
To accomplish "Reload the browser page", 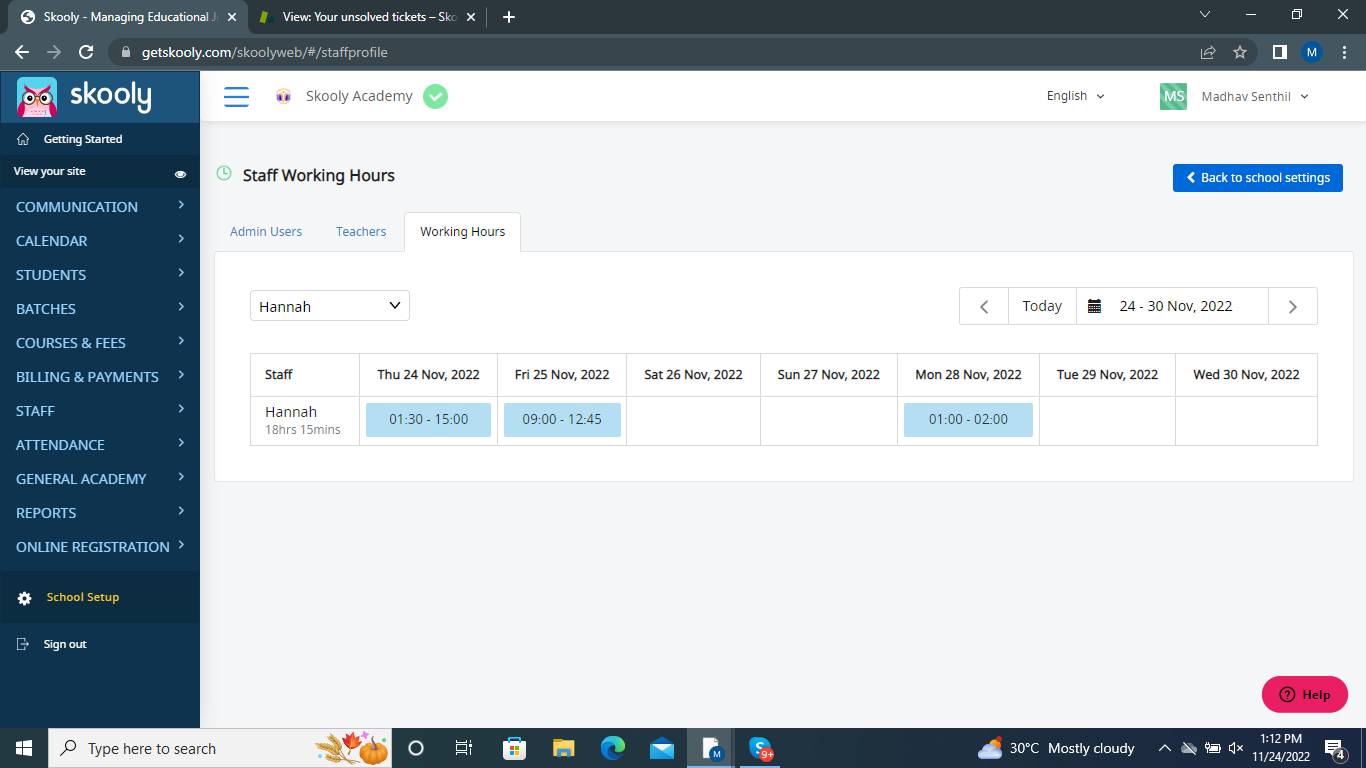I will coord(86,52).
